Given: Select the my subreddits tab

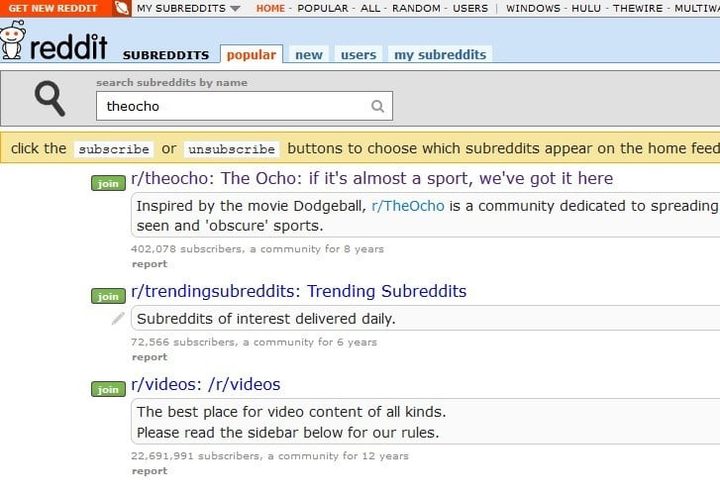Looking at the screenshot, I should [440, 55].
